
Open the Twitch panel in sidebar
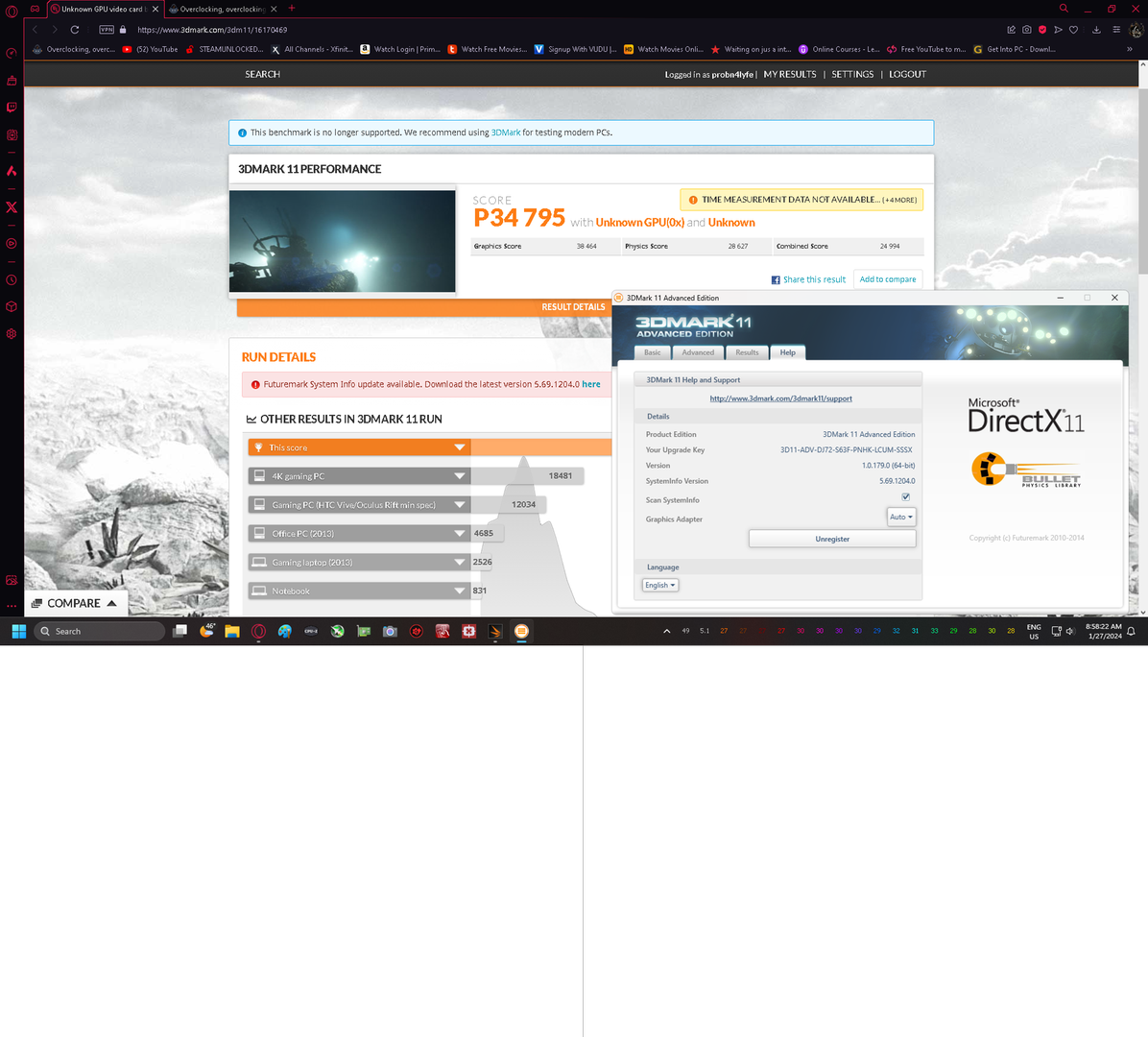pyautogui.click(x=12, y=108)
